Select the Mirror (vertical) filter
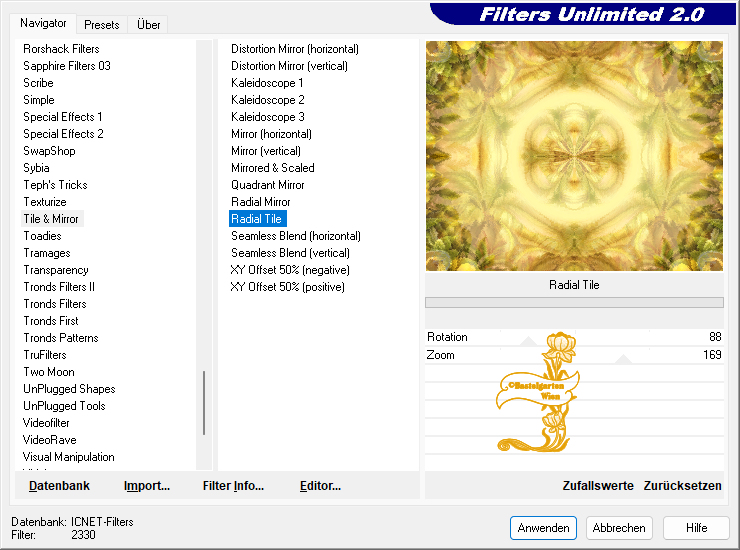The width and height of the screenshot is (740, 550). pos(266,151)
